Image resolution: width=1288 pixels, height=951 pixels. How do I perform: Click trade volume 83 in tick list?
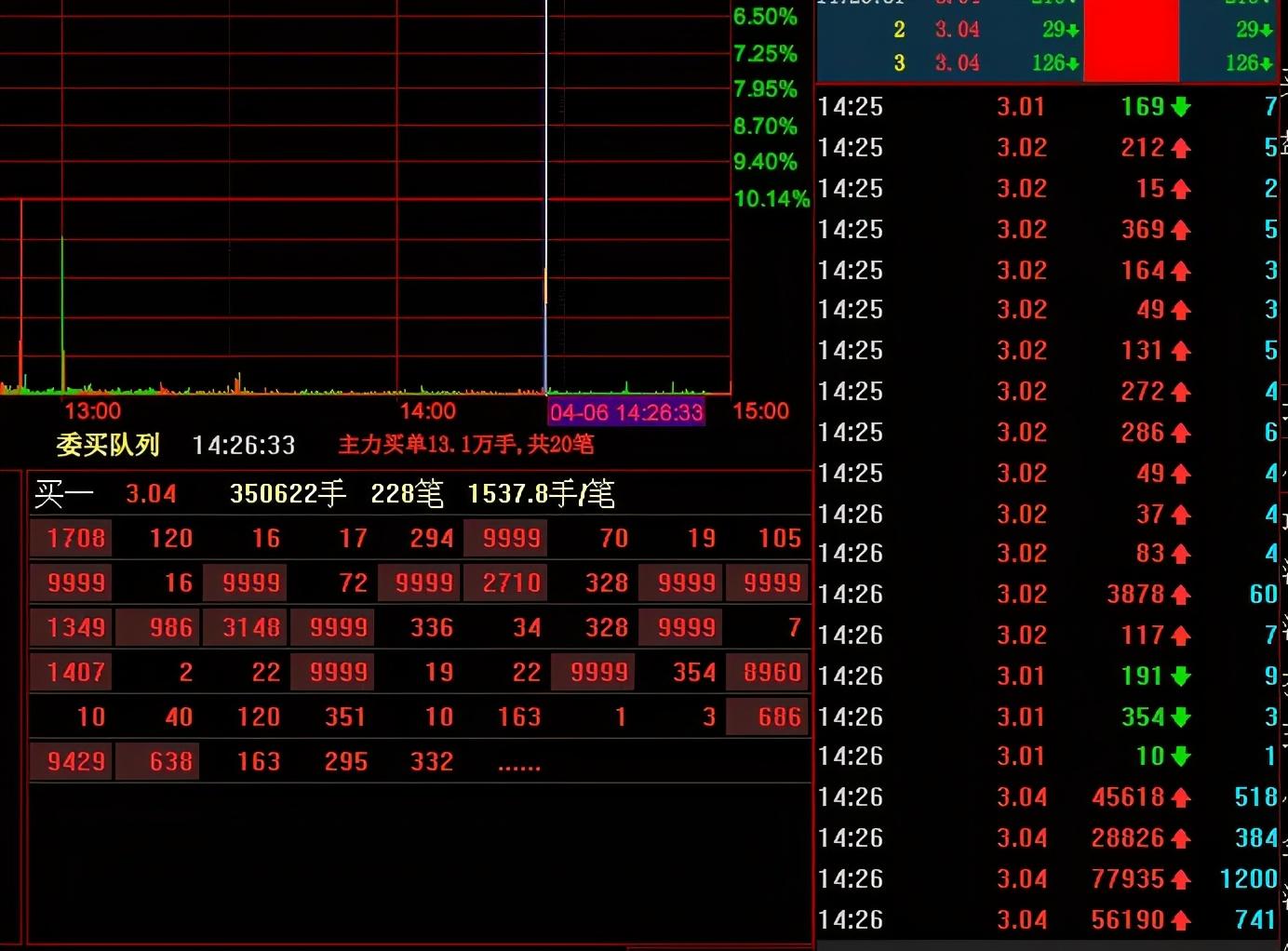[1150, 554]
